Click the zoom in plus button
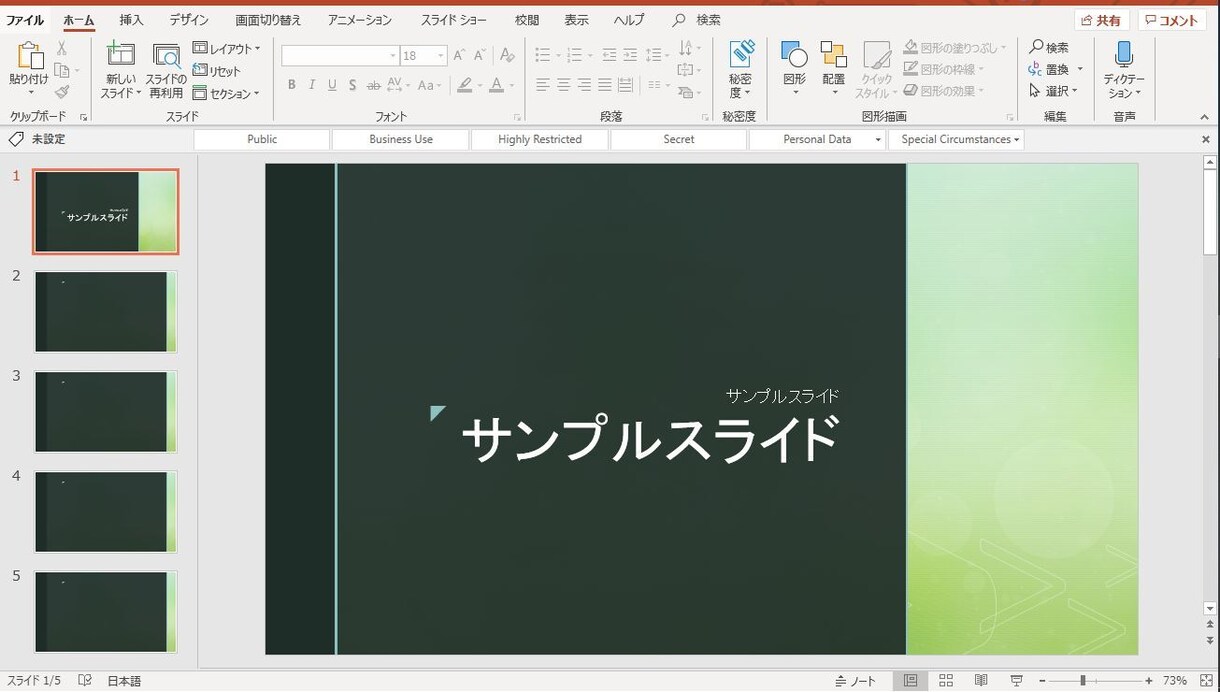 (x=1149, y=681)
